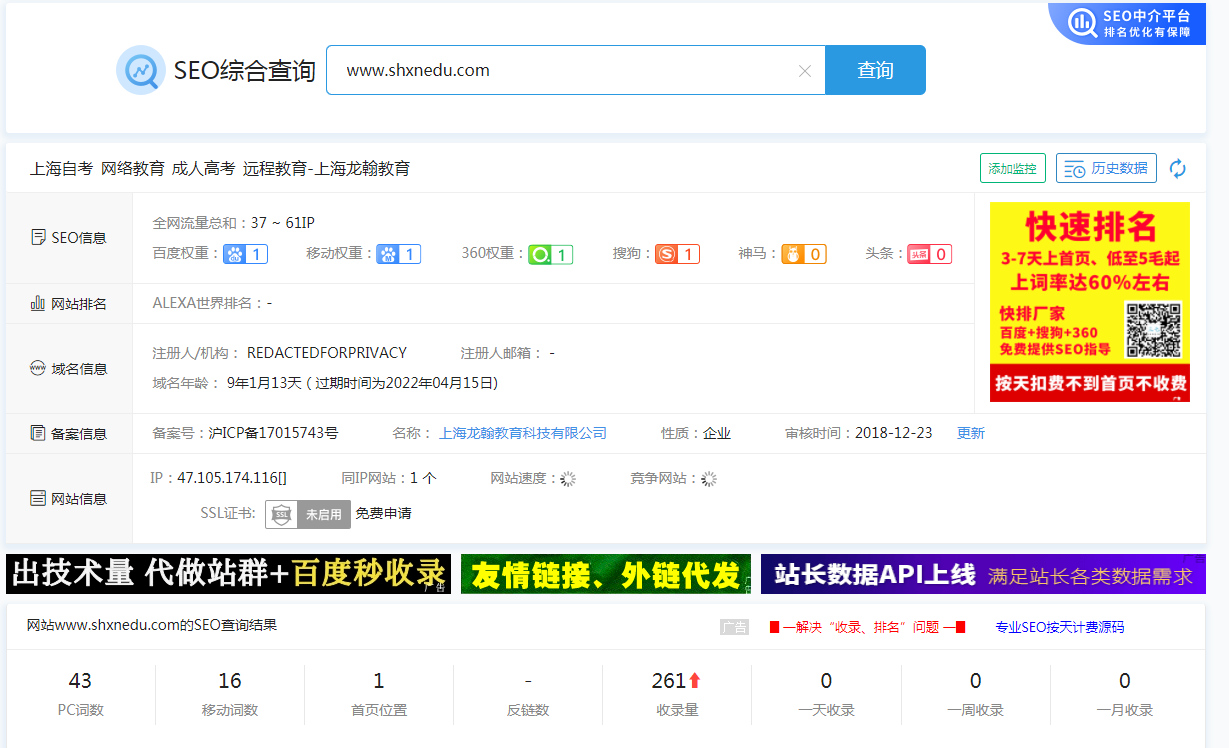The height and width of the screenshot is (748, 1229).
Task: Click the mobile Baidu icon for 移动权重
Action: [x=388, y=254]
